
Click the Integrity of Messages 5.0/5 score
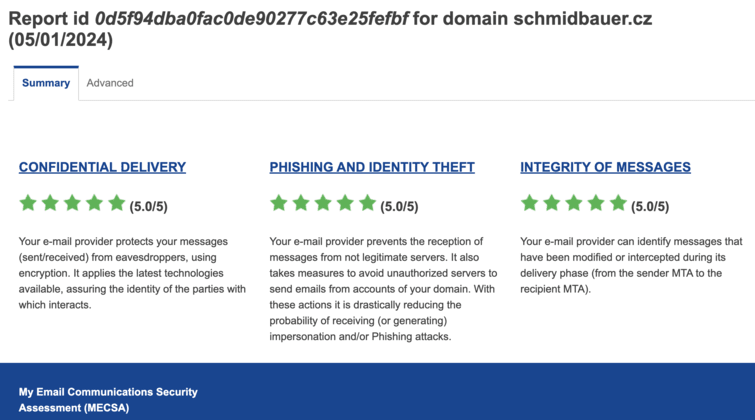point(650,207)
